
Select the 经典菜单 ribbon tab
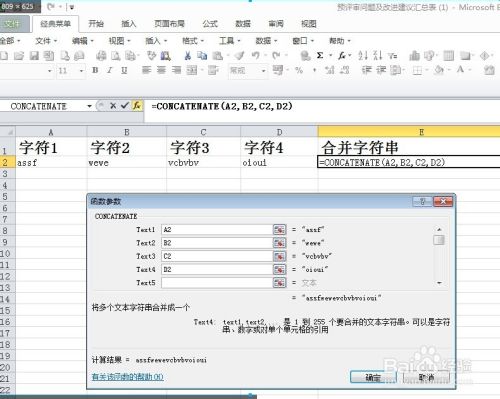55,24
